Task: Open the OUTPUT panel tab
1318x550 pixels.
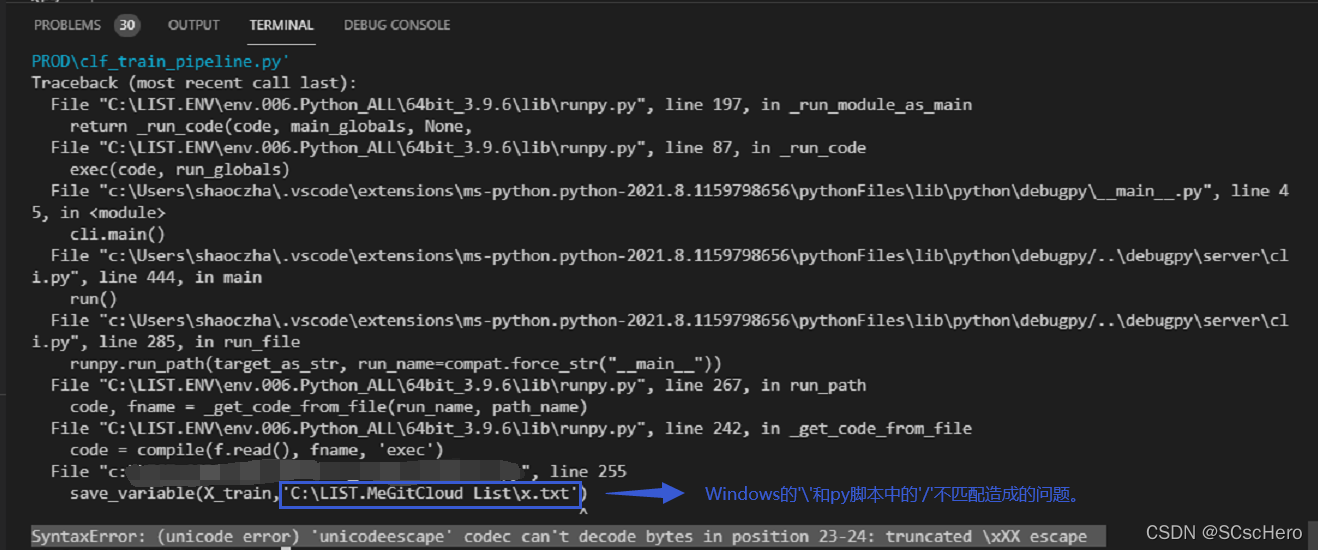Action: tap(194, 25)
